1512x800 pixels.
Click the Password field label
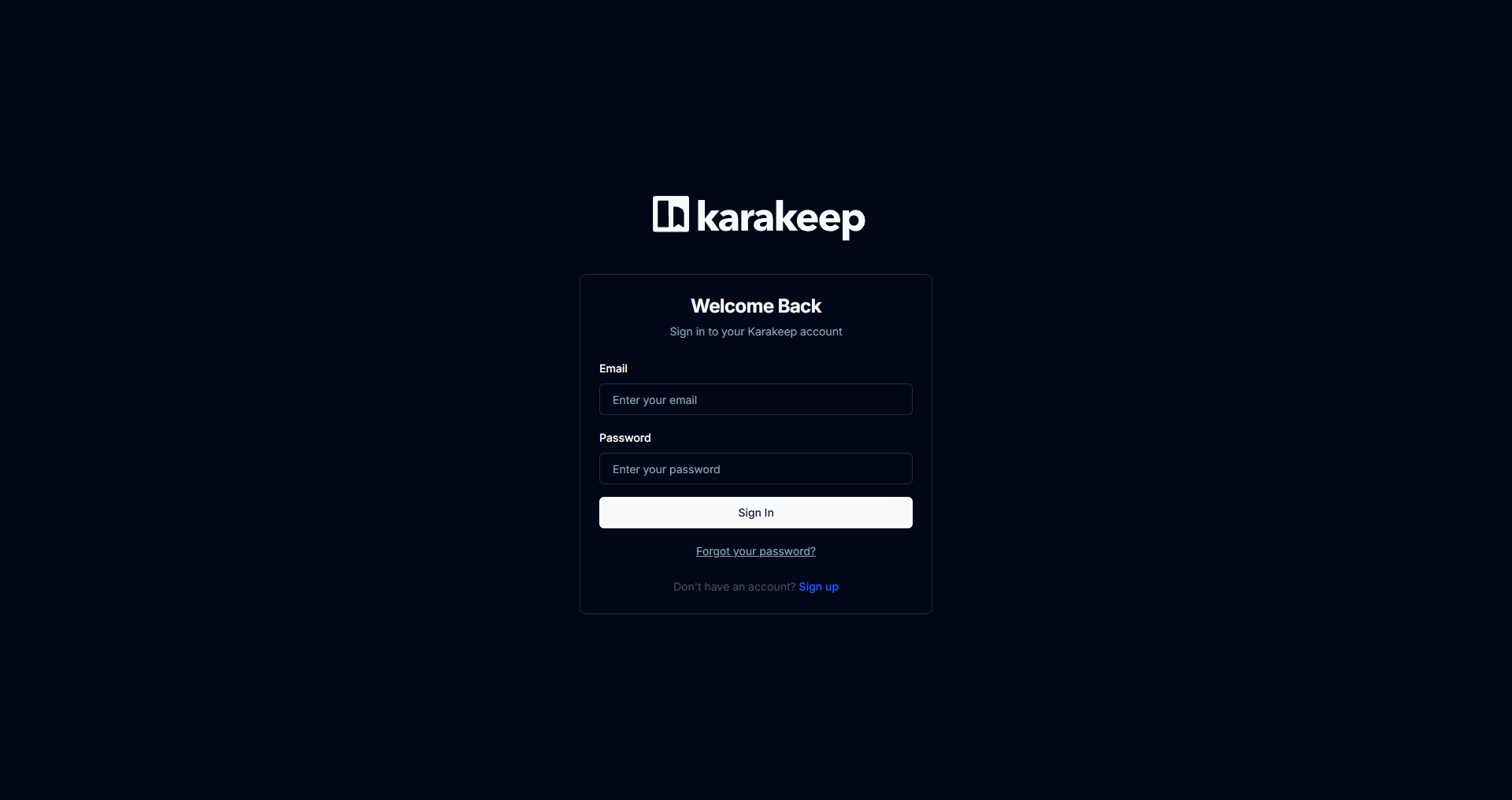[x=625, y=438]
